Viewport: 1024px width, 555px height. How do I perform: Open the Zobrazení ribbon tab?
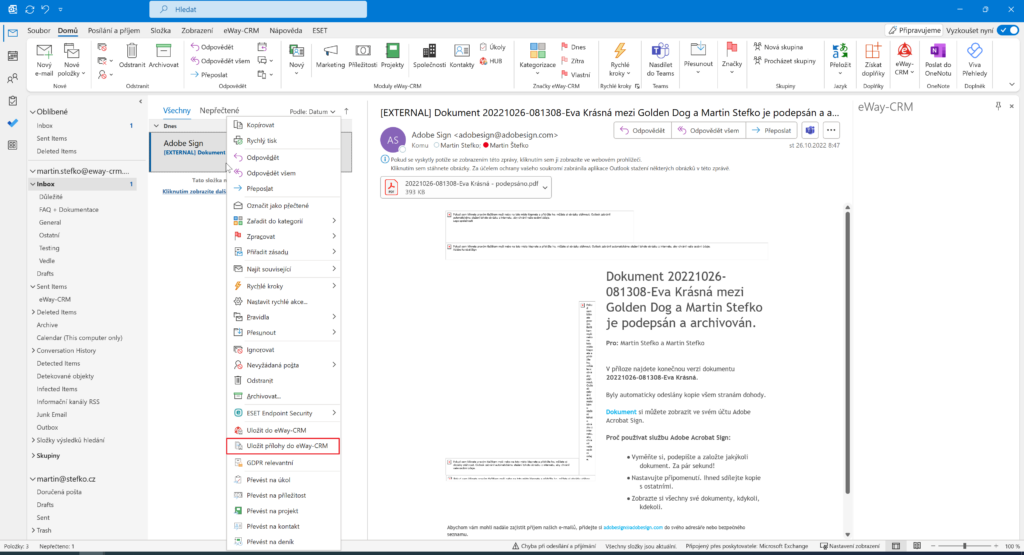[x=197, y=31]
